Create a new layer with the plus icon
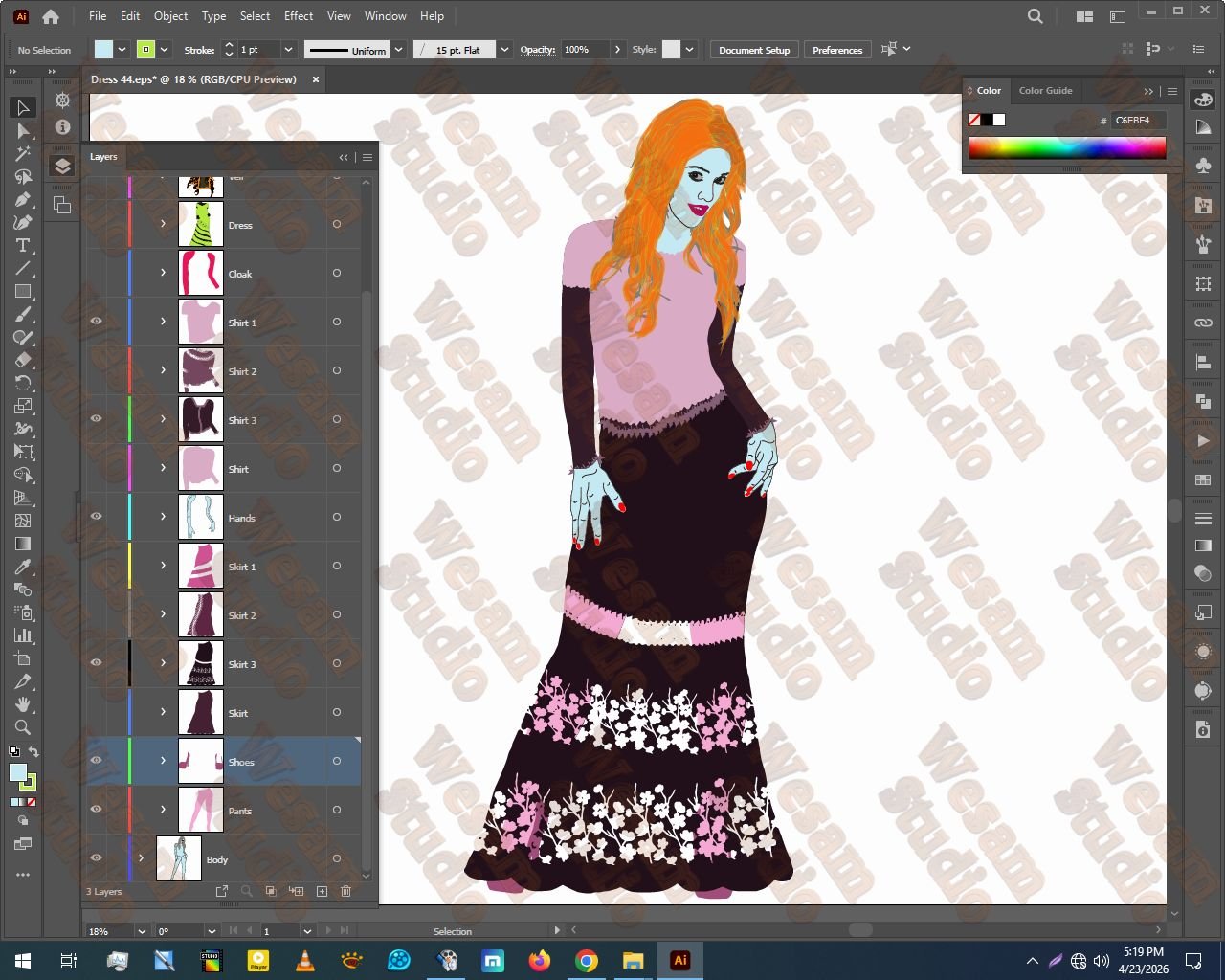This screenshot has width=1225, height=980. (x=322, y=891)
